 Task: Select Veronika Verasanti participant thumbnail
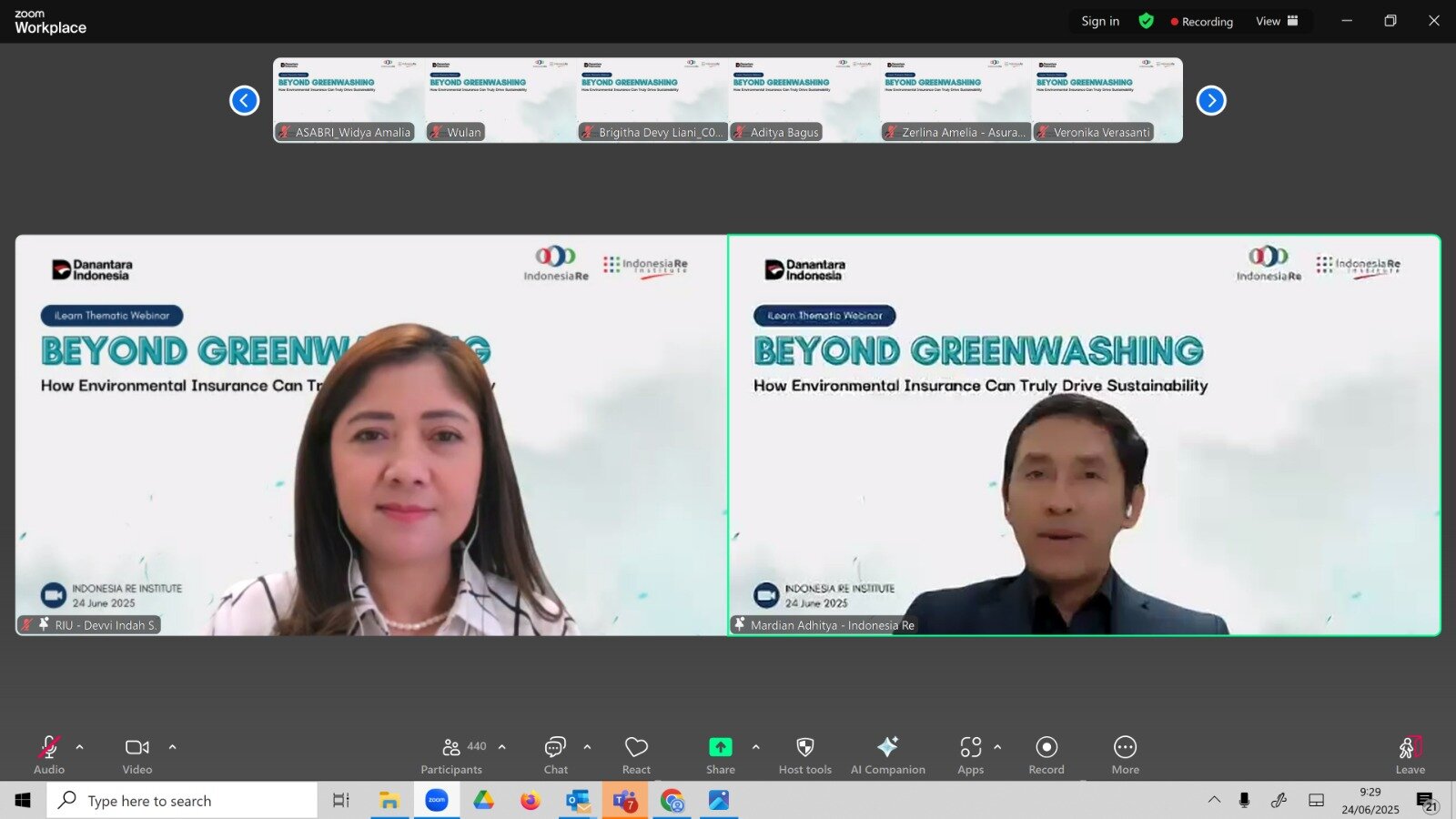coord(1107,100)
